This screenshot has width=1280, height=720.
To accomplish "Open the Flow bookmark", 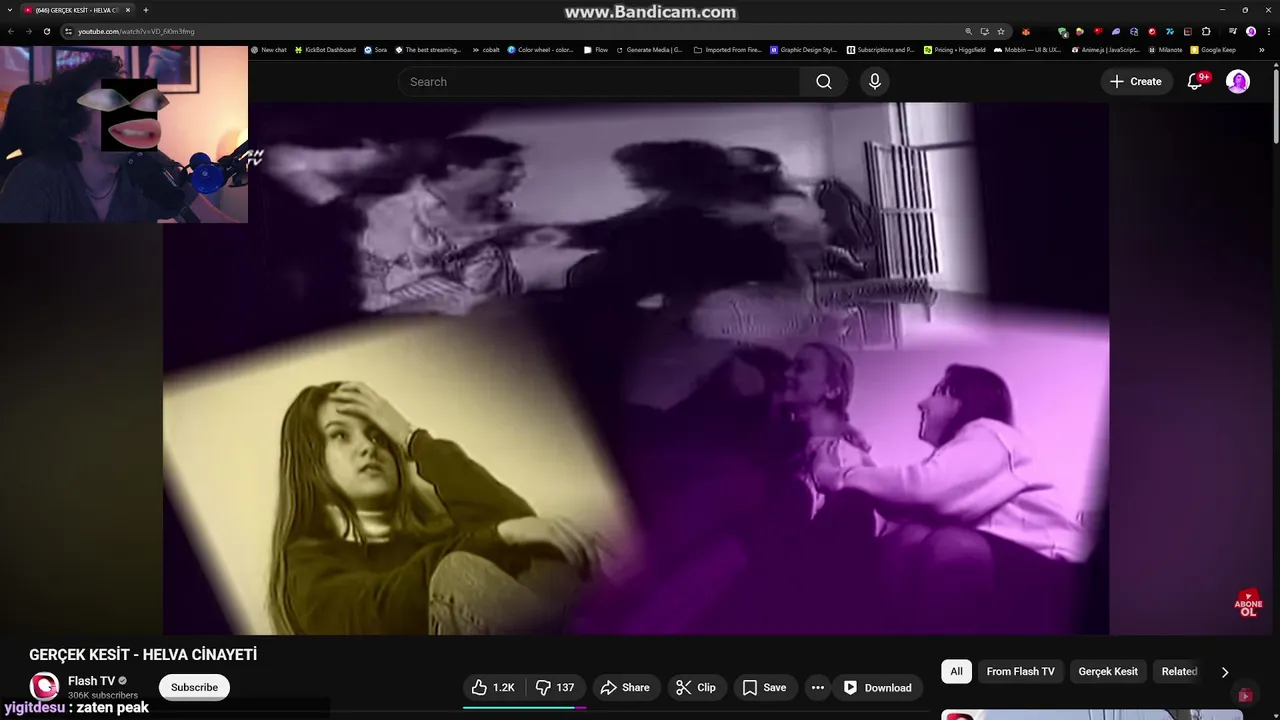I will point(596,49).
